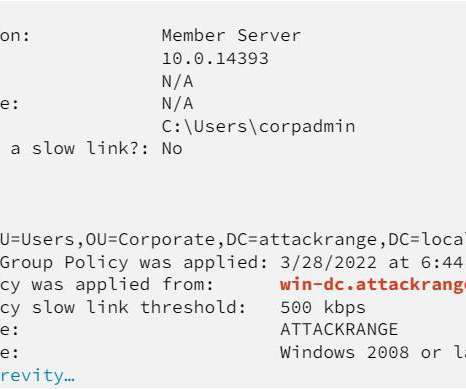Select the 'Member Server' value text

[x=231, y=35]
